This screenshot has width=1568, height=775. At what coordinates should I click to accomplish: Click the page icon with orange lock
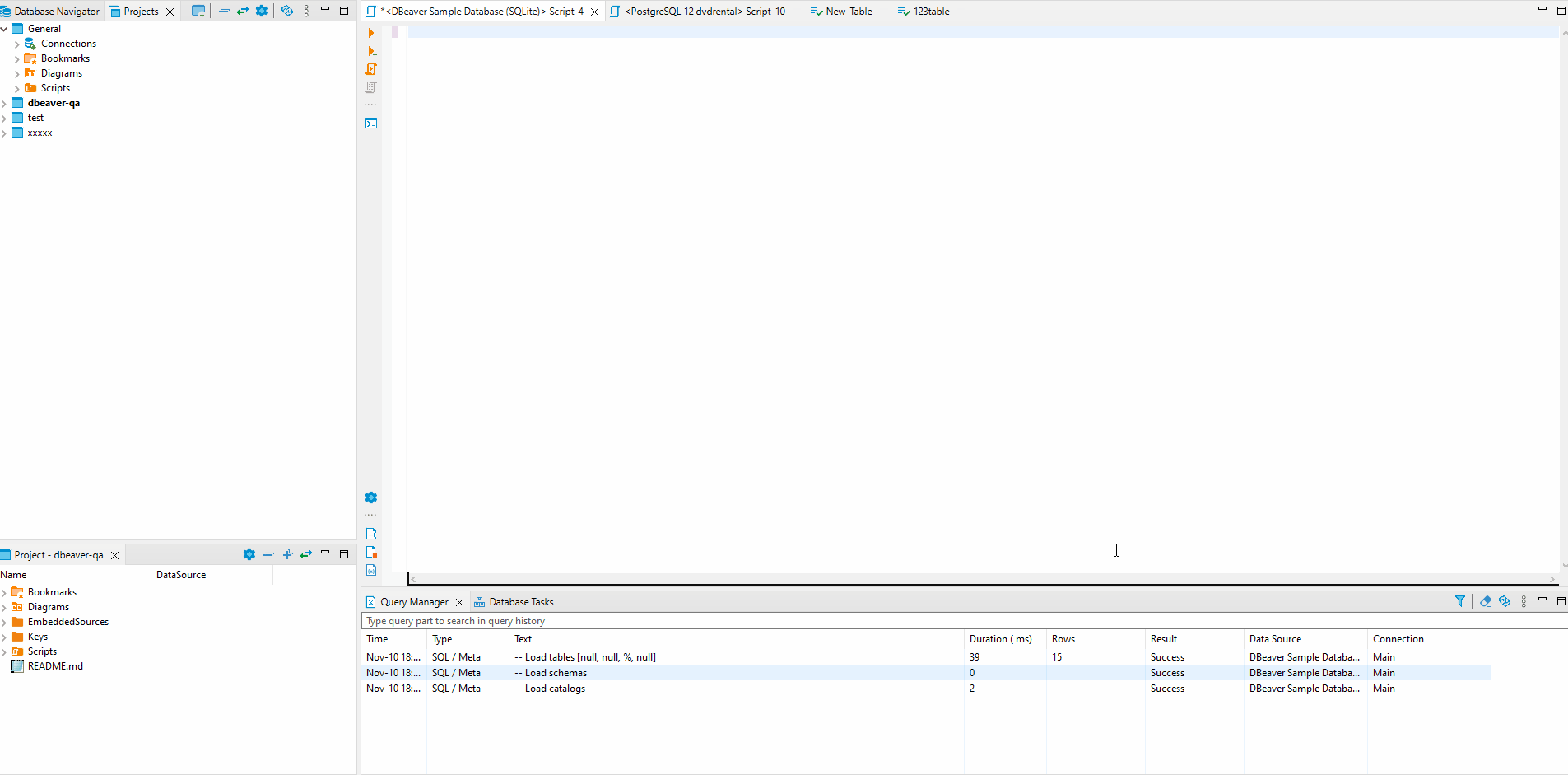(x=371, y=552)
